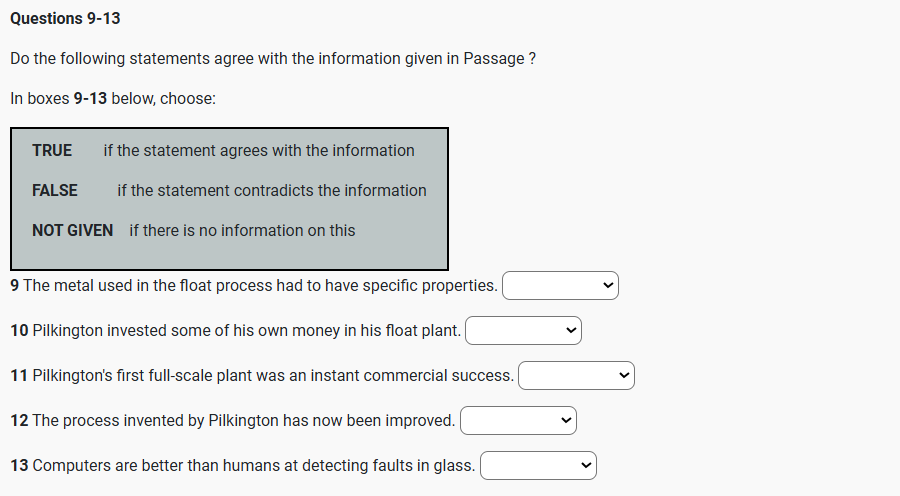Click the bold TRUE label in the grey box

pyautogui.click(x=52, y=151)
